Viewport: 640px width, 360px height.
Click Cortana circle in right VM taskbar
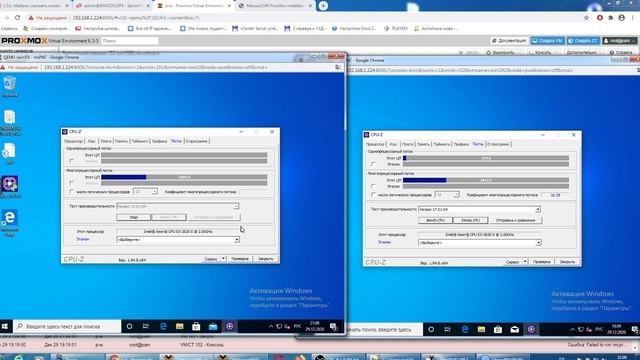point(431,329)
